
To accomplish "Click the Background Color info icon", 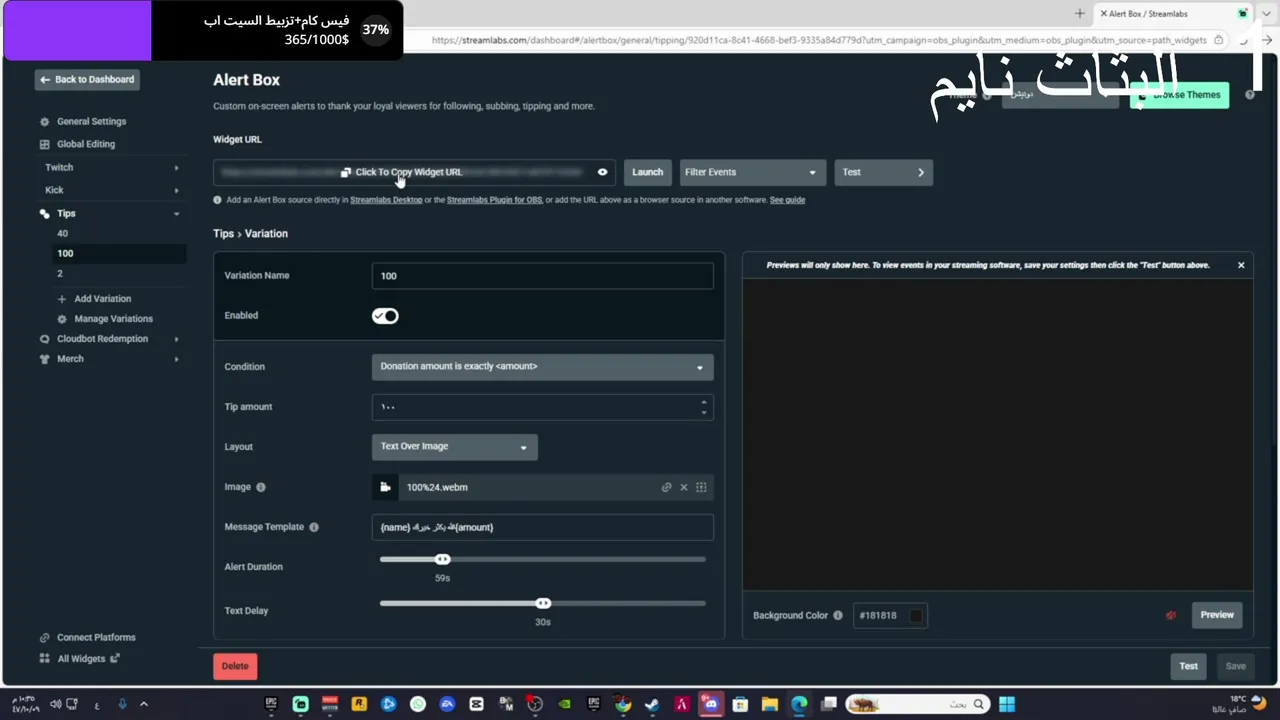I will click(x=838, y=616).
